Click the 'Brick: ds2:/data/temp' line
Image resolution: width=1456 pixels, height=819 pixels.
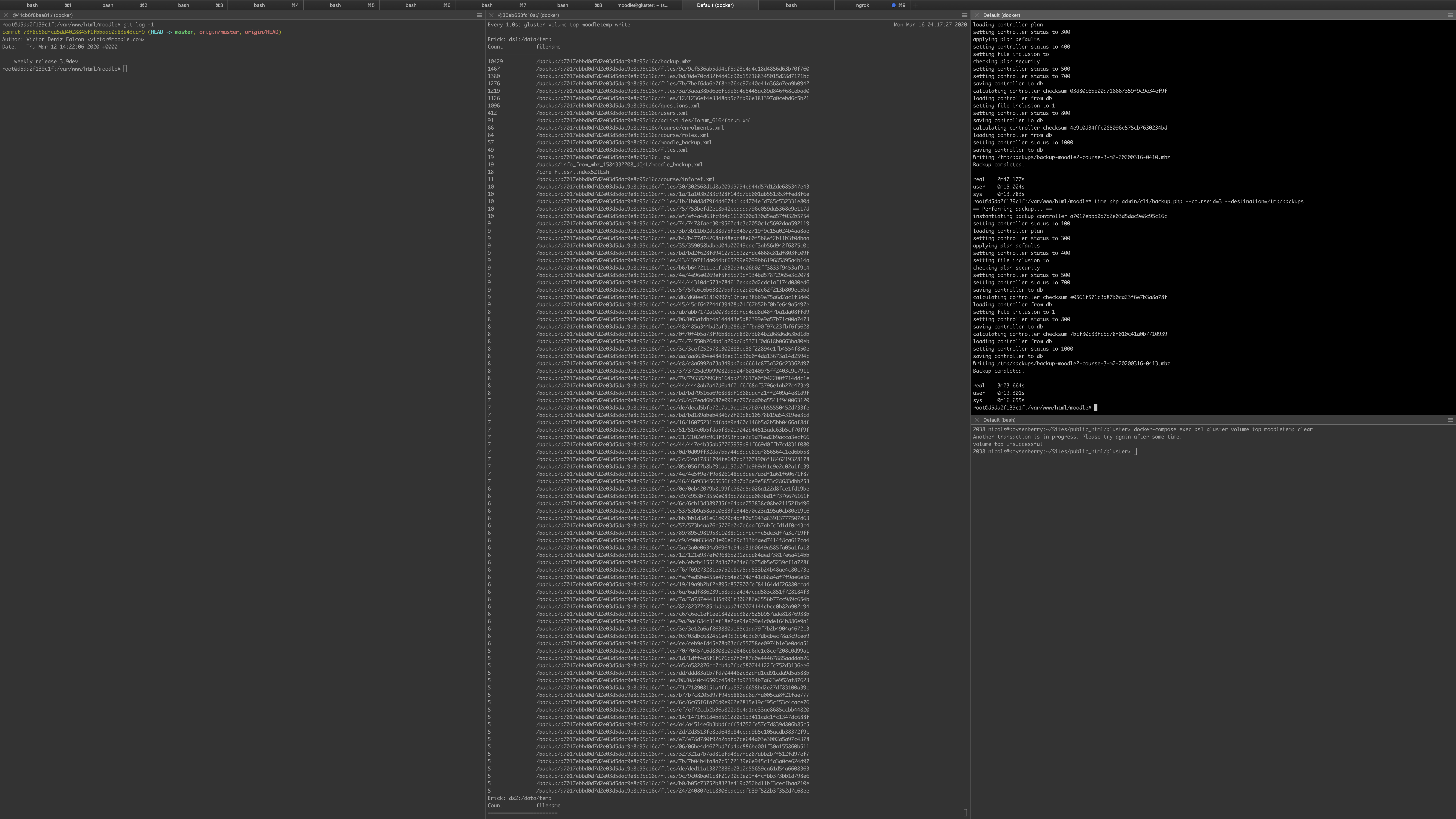519,798
